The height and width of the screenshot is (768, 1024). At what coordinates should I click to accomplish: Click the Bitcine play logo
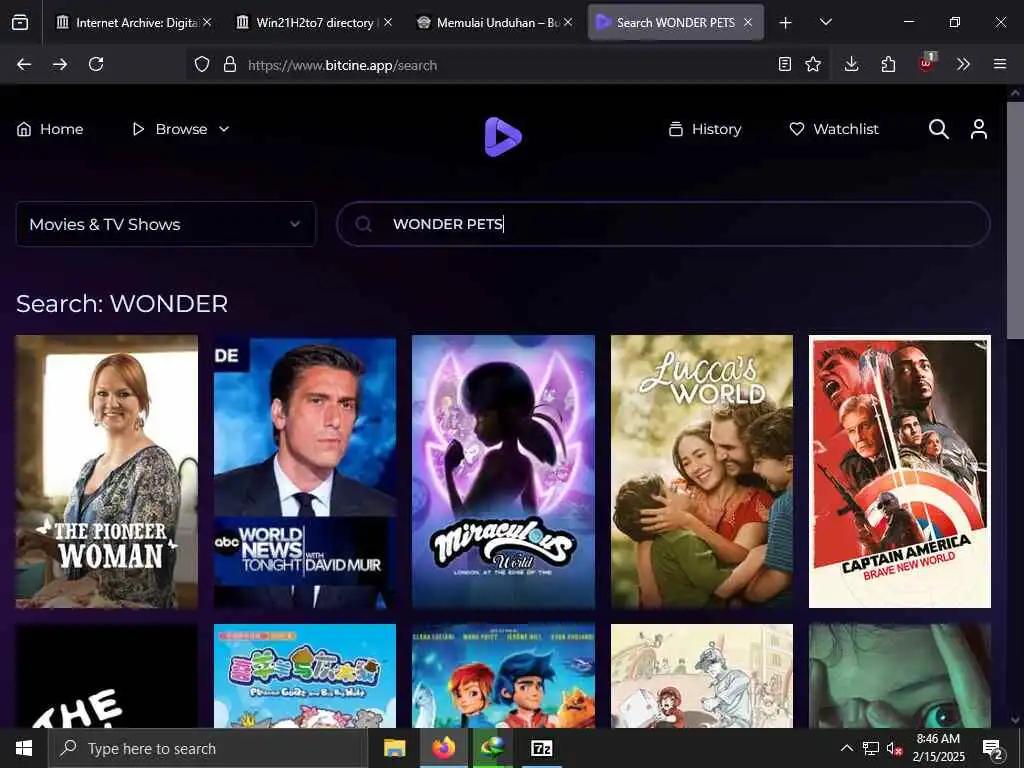[x=503, y=136]
